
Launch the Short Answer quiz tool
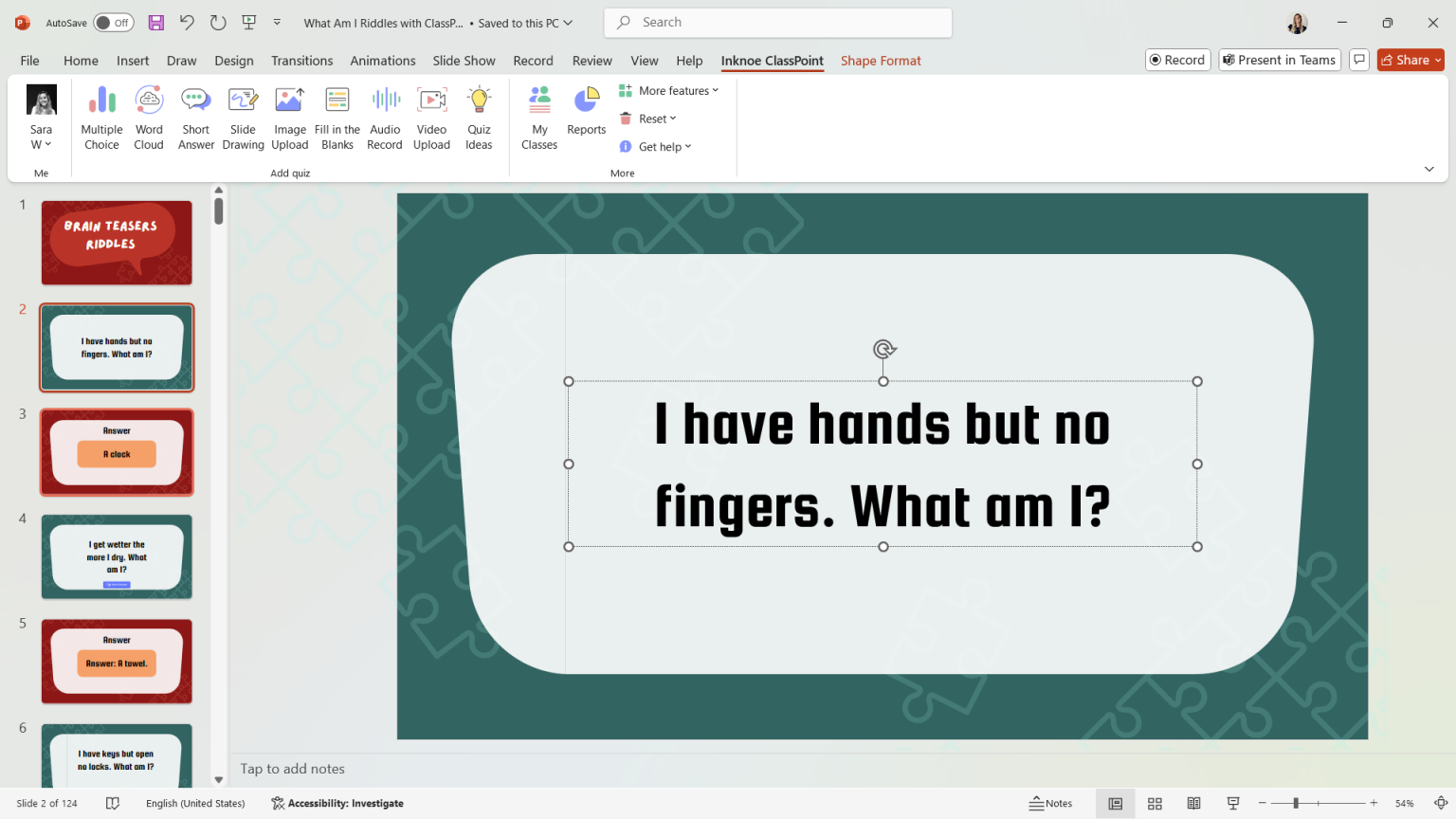pyautogui.click(x=195, y=116)
